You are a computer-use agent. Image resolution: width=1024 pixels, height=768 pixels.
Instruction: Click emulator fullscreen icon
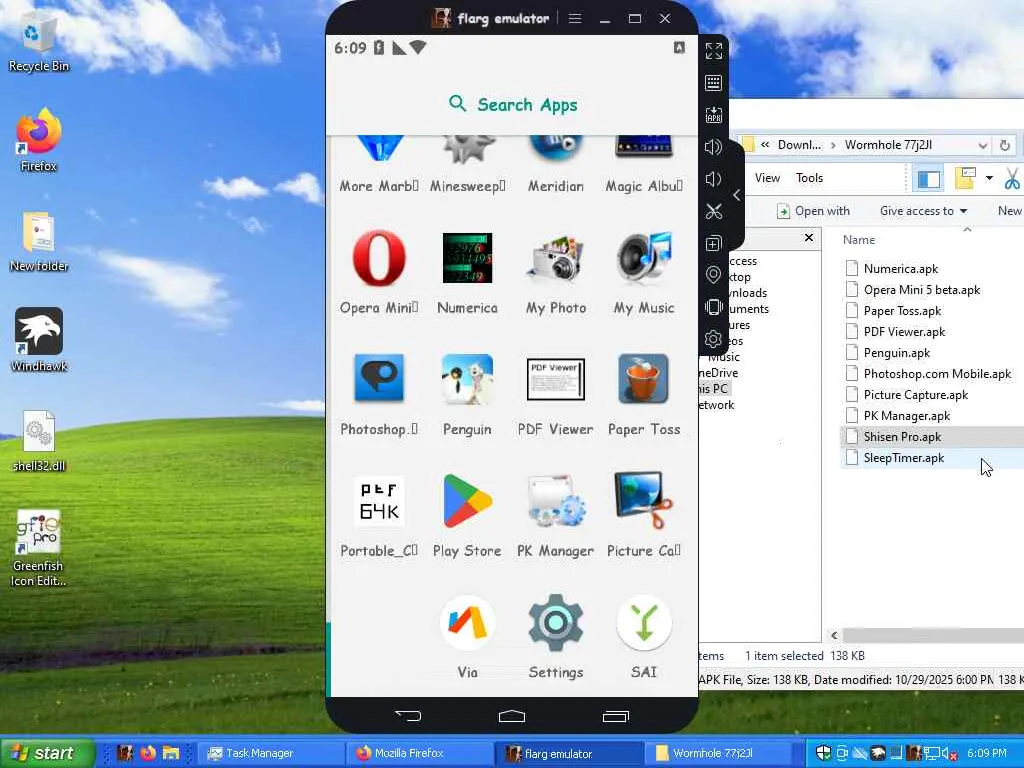(714, 51)
